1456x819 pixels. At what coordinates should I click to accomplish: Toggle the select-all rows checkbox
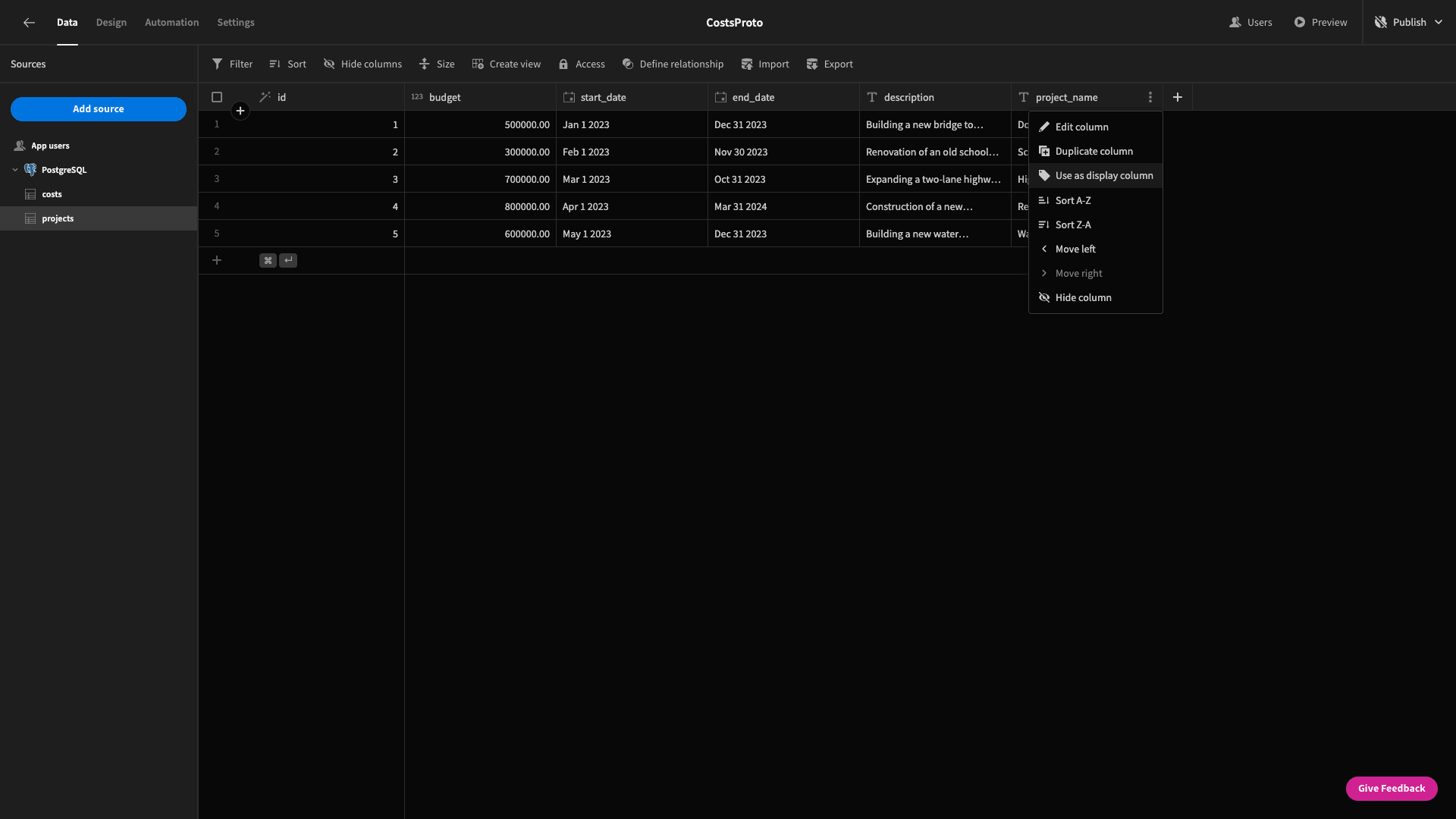coord(217,97)
